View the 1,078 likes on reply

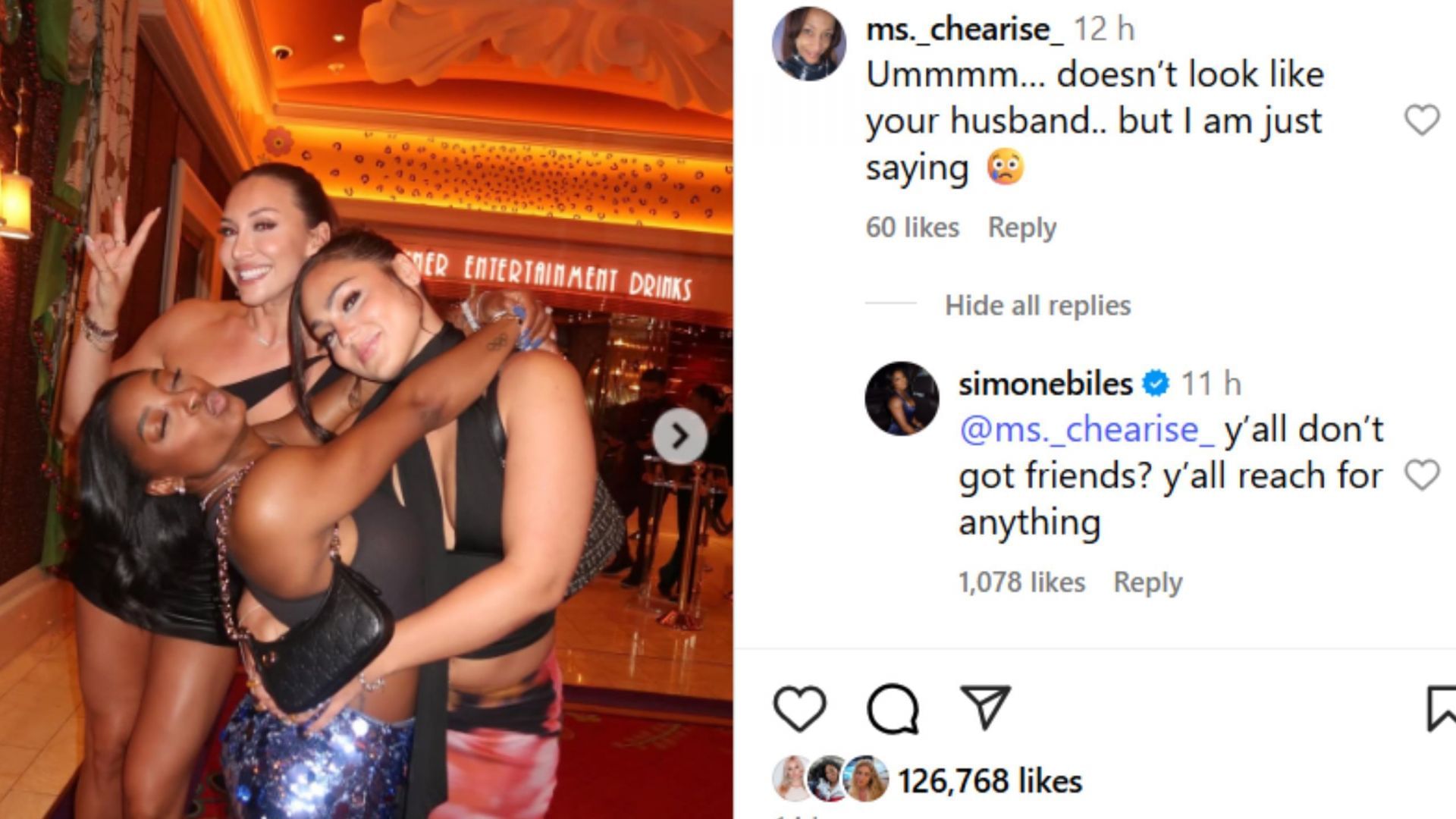[1021, 582]
